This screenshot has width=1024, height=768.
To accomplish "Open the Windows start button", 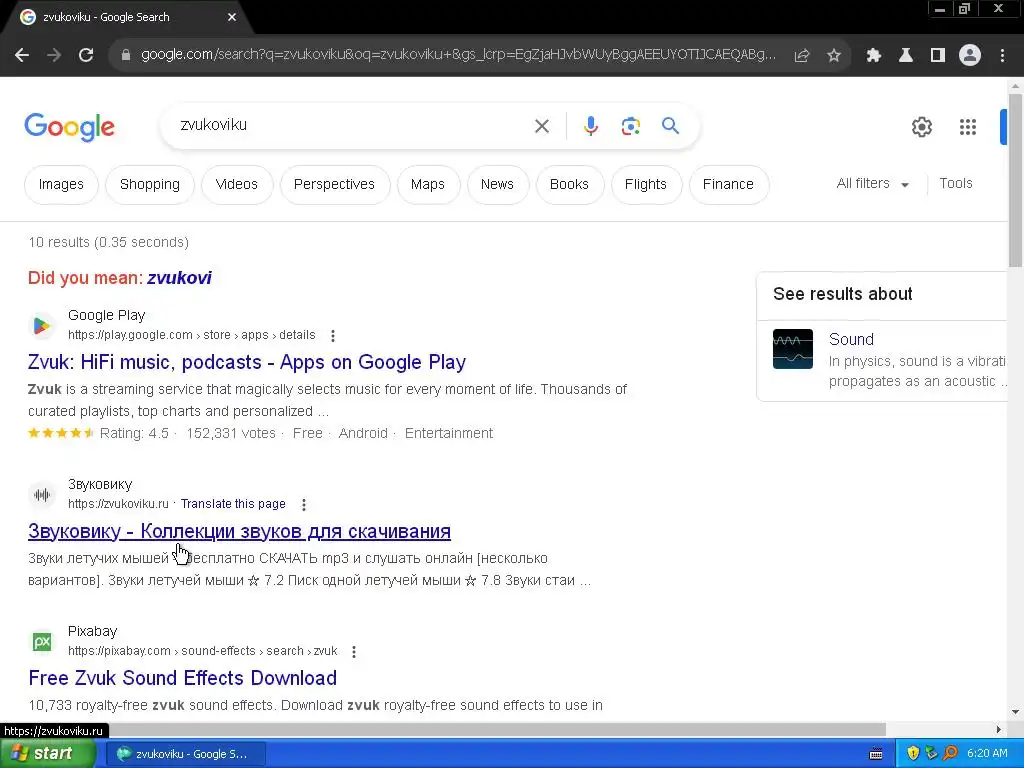I will tap(47, 754).
